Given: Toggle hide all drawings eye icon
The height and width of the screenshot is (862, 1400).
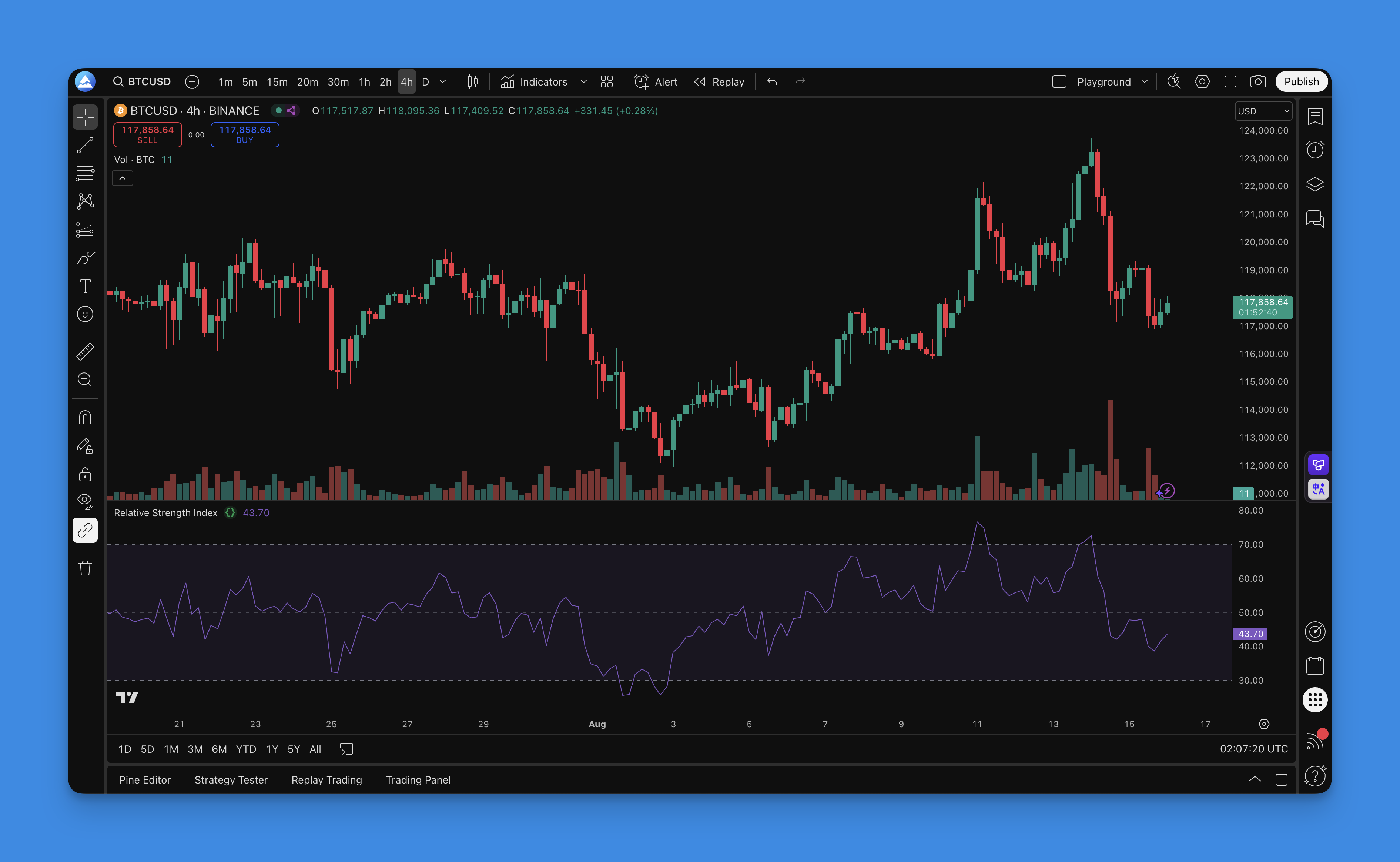Looking at the screenshot, I should [x=85, y=502].
